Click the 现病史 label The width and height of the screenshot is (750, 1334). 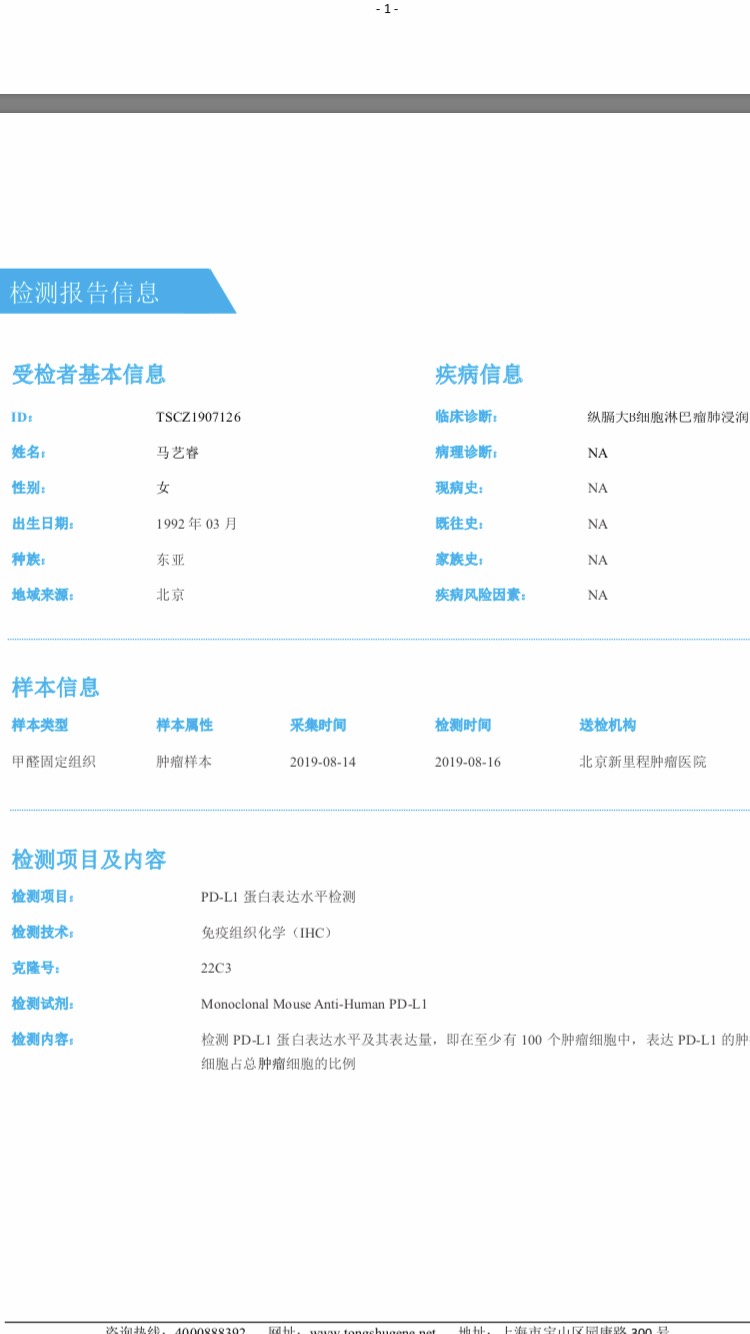tap(460, 488)
